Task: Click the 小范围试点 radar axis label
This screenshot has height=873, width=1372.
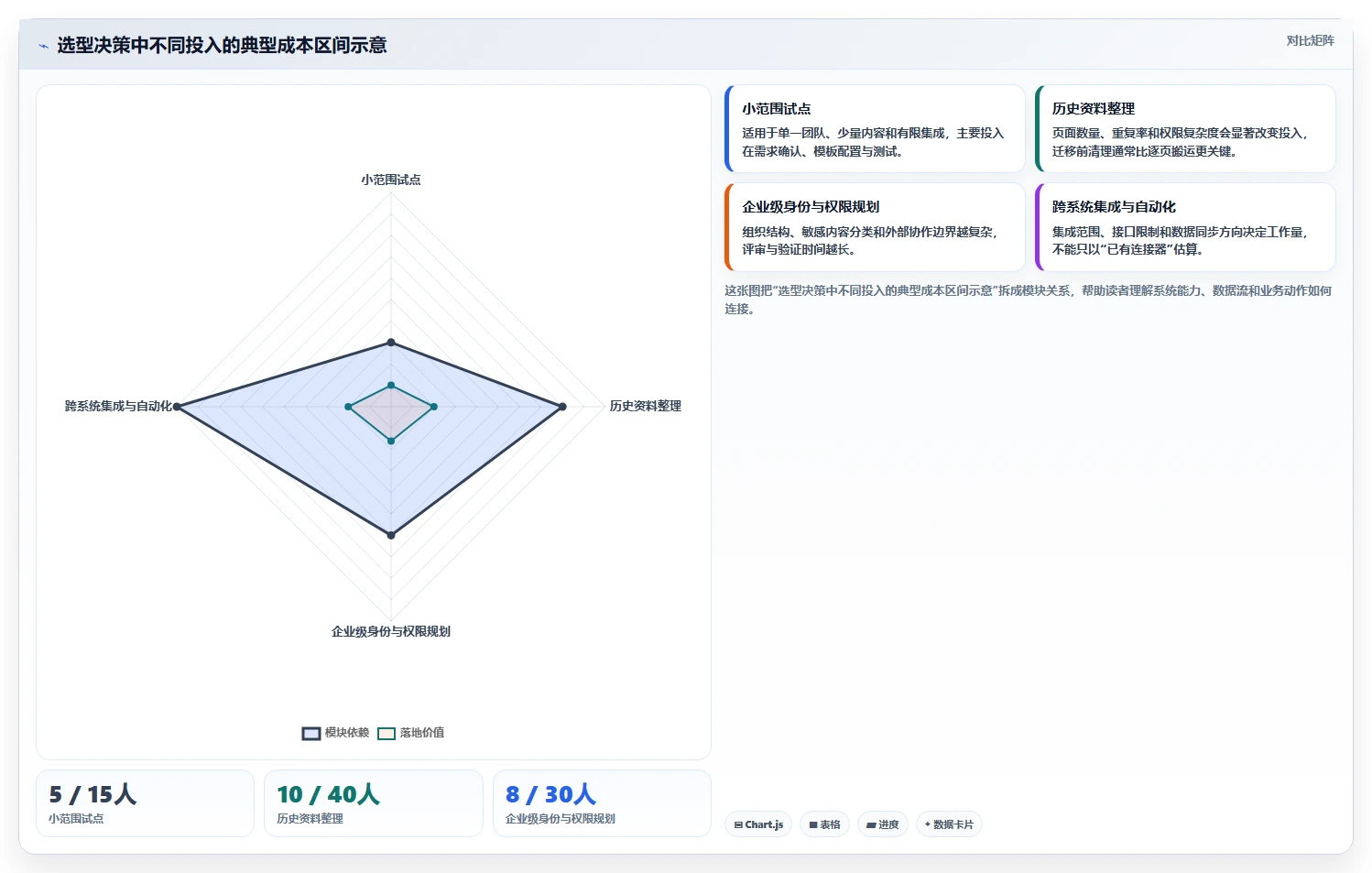Action: 391,180
